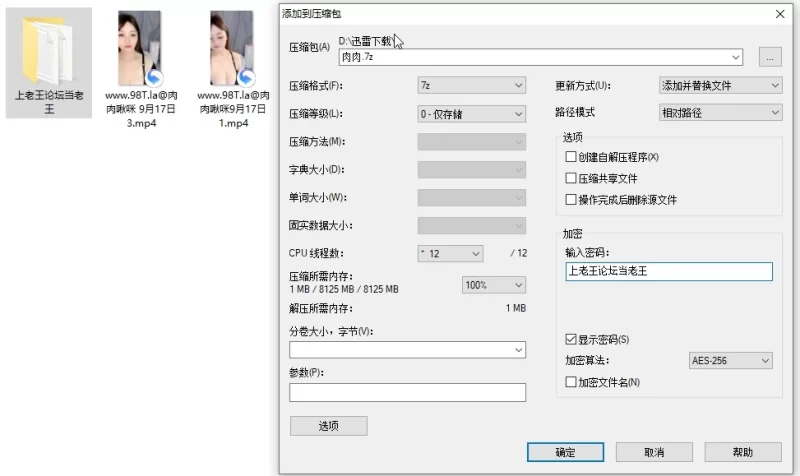The width and height of the screenshot is (800, 476).
Task: Click the browse '...' button for archive path
Action: click(x=770, y=57)
